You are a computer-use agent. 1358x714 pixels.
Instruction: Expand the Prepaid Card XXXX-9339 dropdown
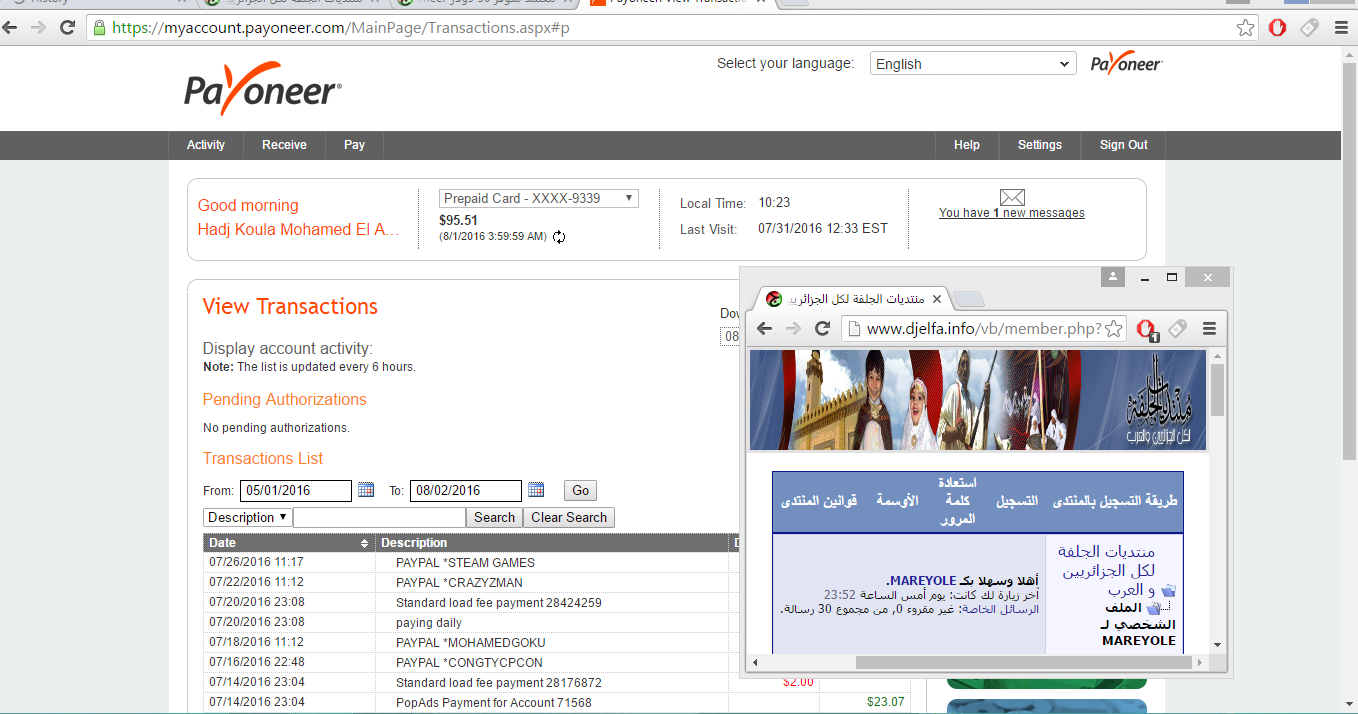(538, 199)
